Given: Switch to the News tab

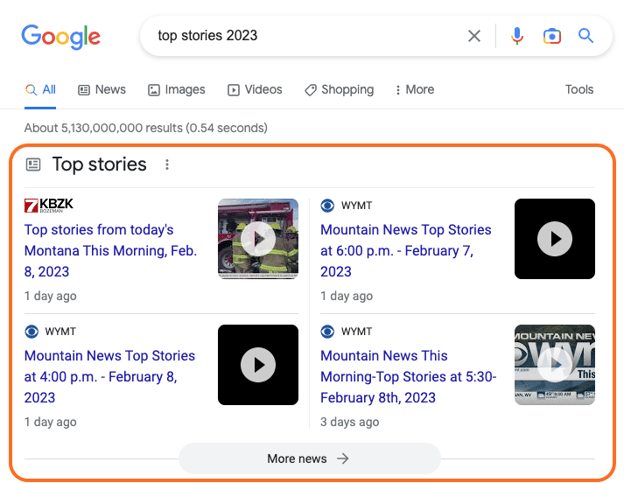Looking at the screenshot, I should (102, 90).
